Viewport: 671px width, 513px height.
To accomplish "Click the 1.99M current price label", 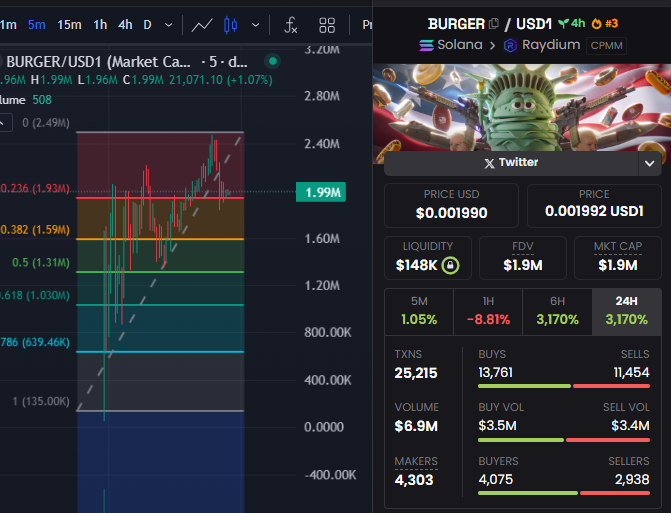I will 321,193.
